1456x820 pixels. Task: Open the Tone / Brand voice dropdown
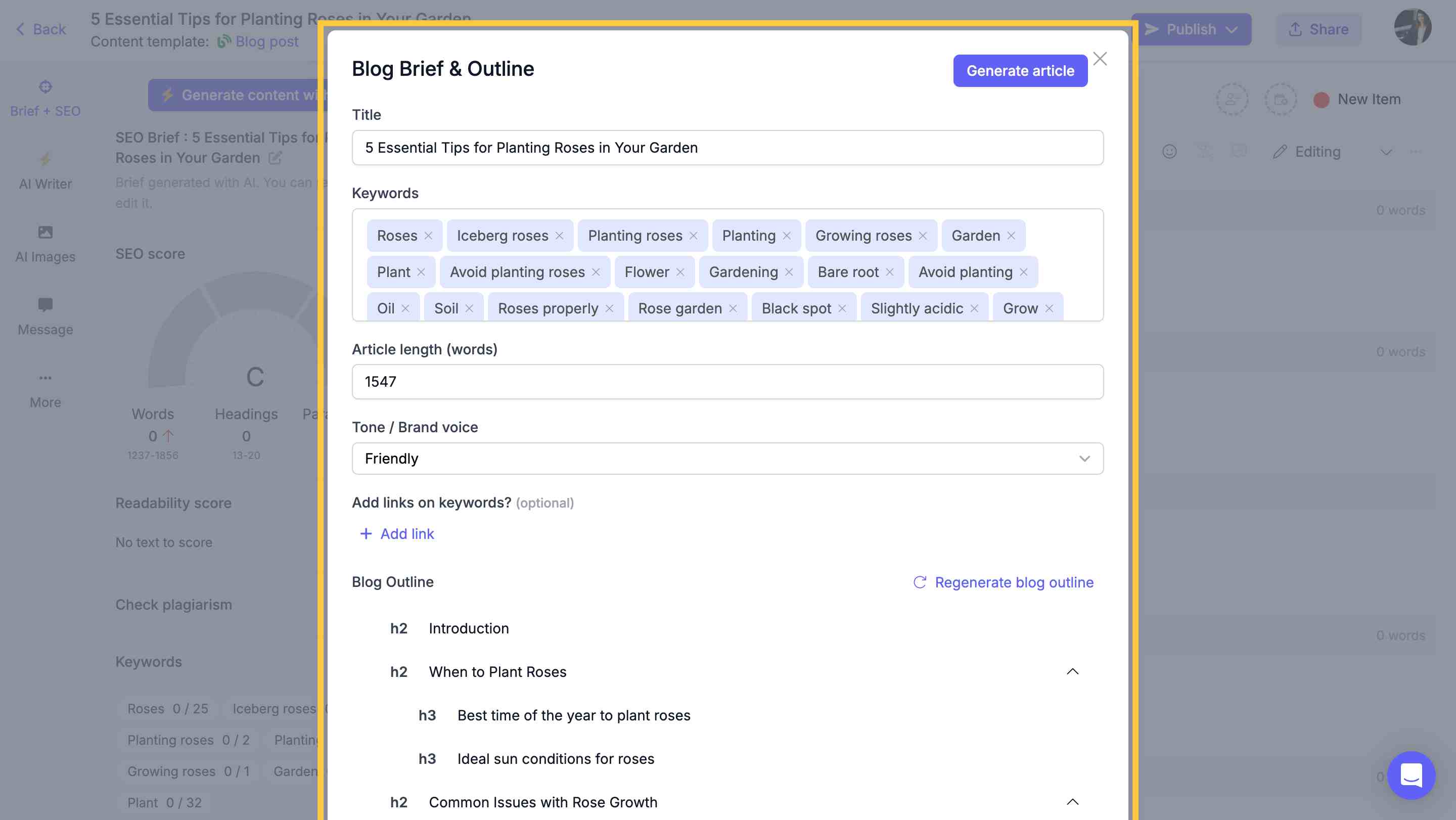click(727, 459)
